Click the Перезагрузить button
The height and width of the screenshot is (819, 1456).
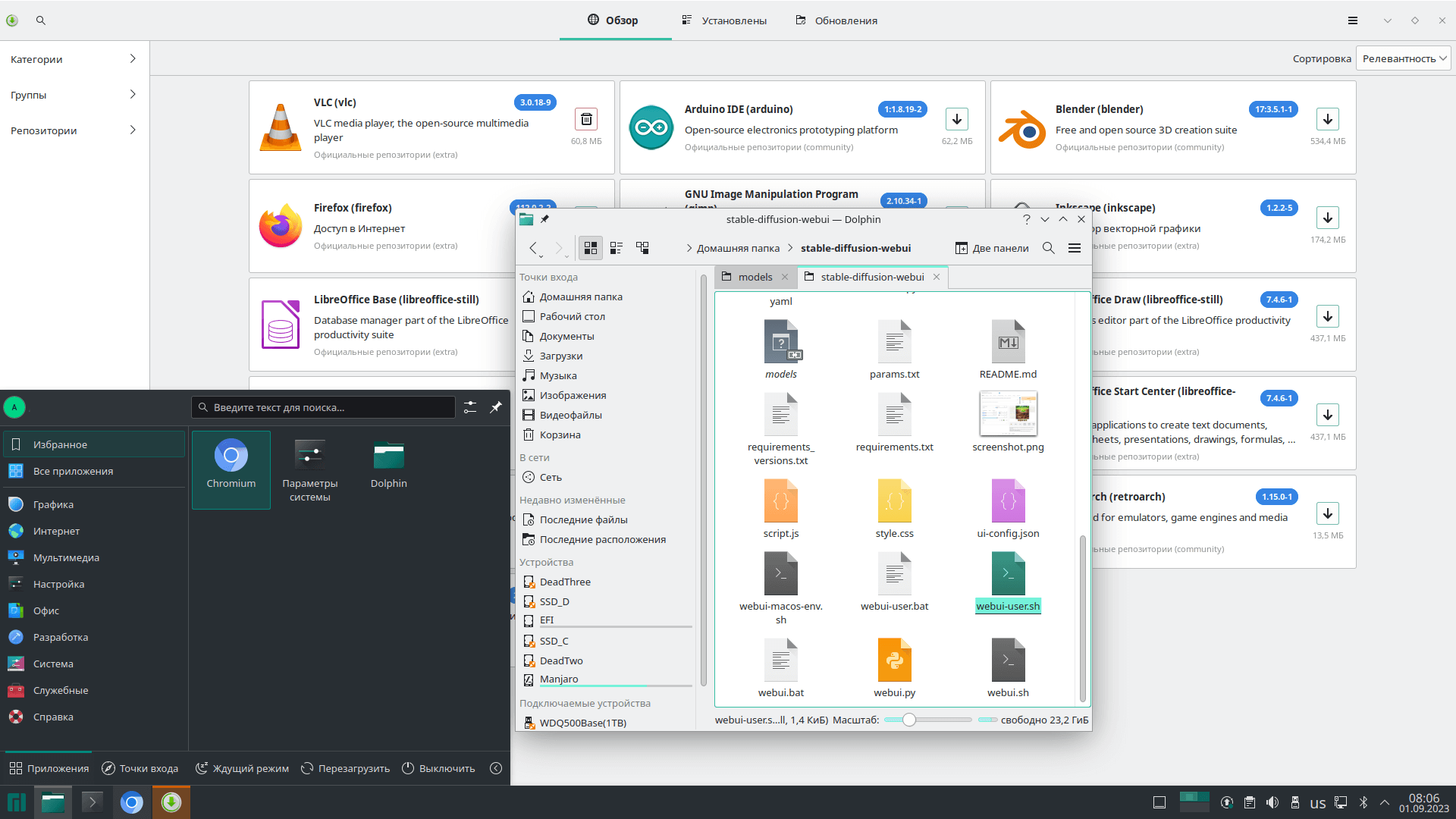345,768
